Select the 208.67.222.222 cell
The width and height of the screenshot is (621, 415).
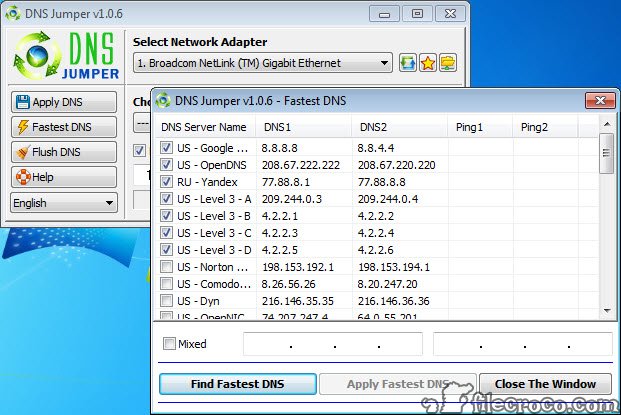tap(301, 165)
